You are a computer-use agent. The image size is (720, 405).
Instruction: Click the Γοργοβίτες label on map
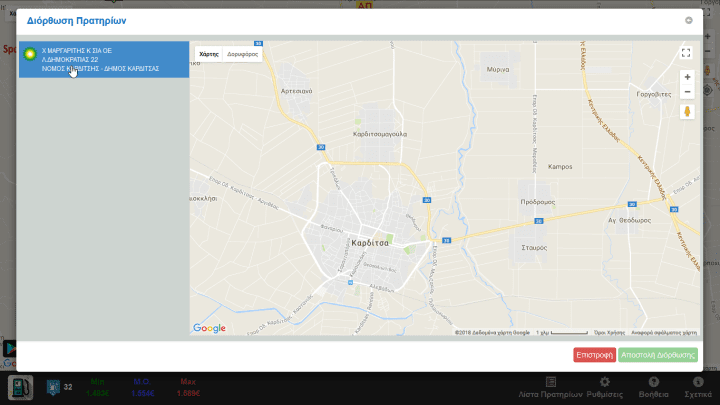[x=654, y=94]
